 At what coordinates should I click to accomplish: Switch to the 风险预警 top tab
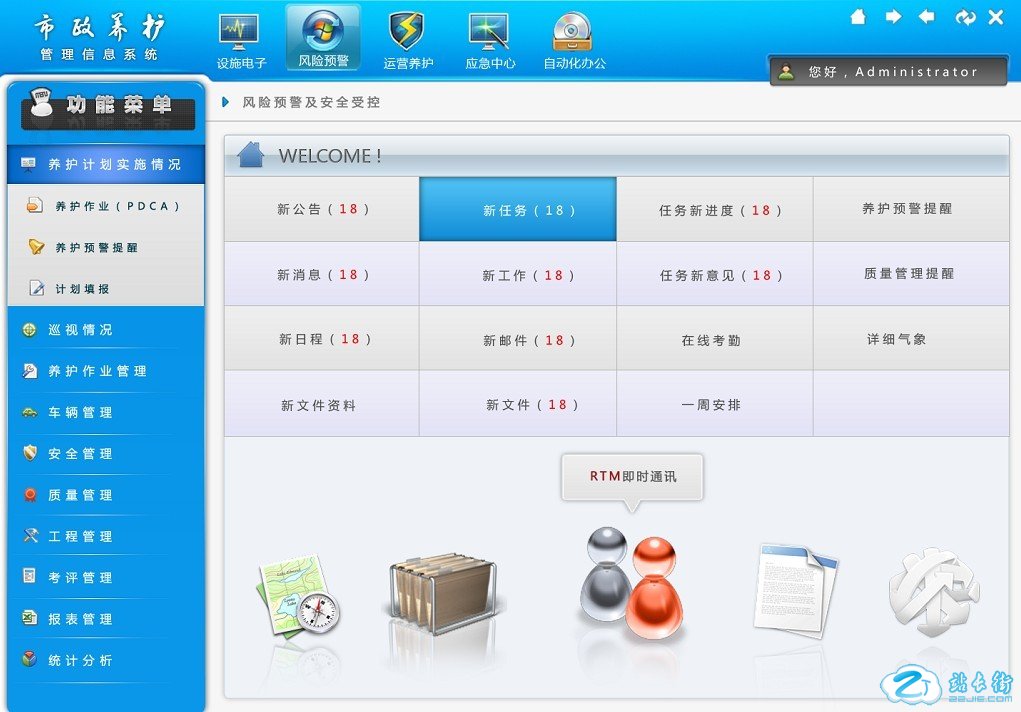[x=323, y=39]
